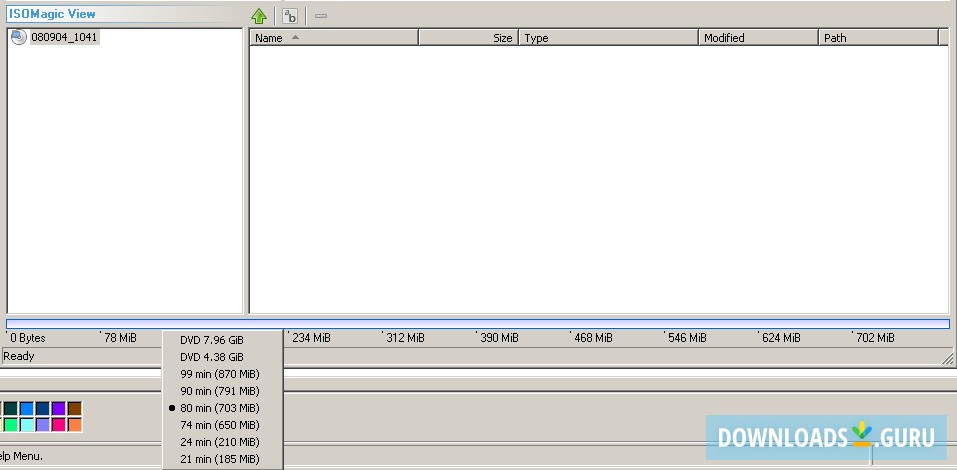Pick the purple color swatch
957x470 pixels.
59,408
